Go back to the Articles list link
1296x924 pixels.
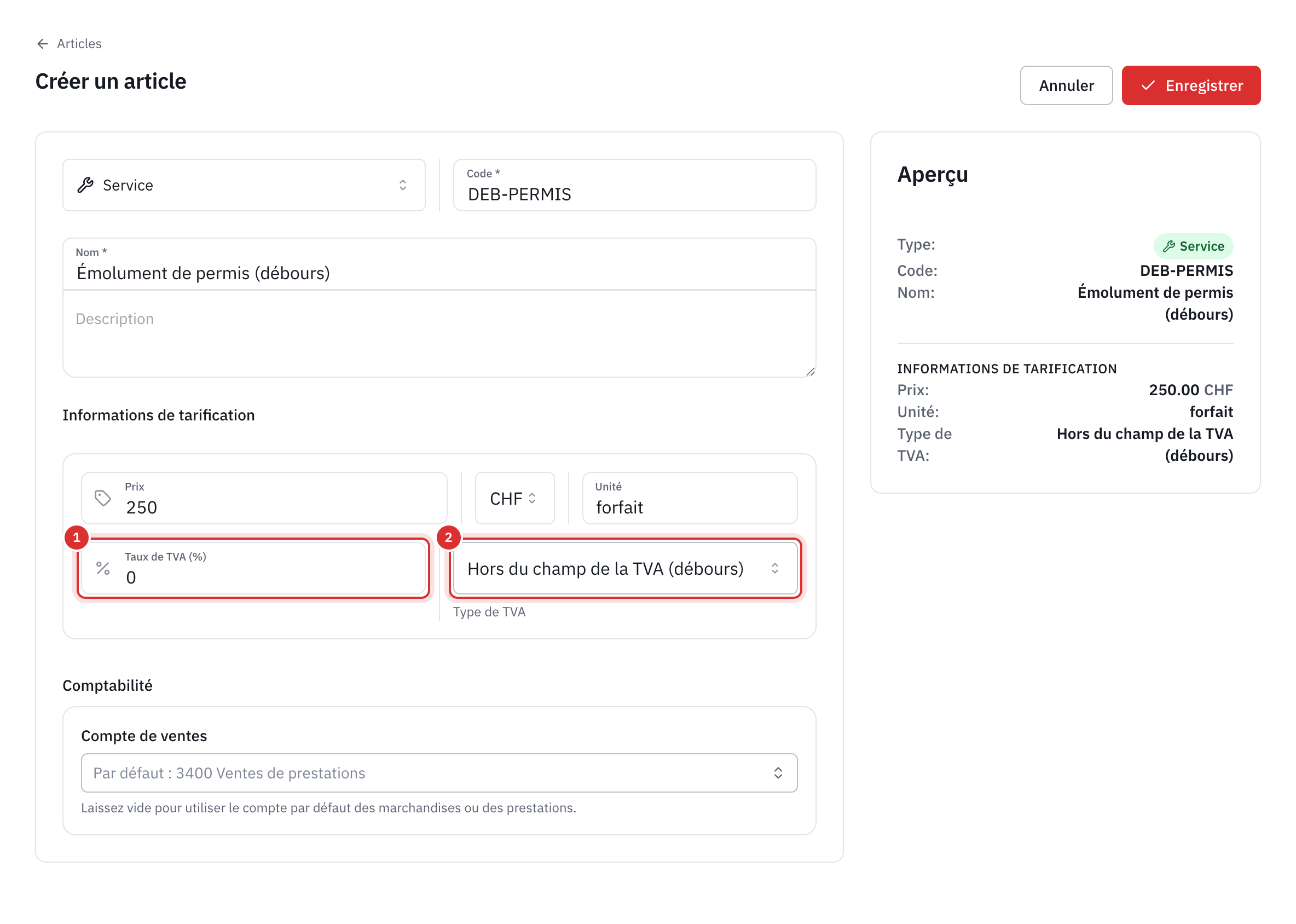[79, 44]
